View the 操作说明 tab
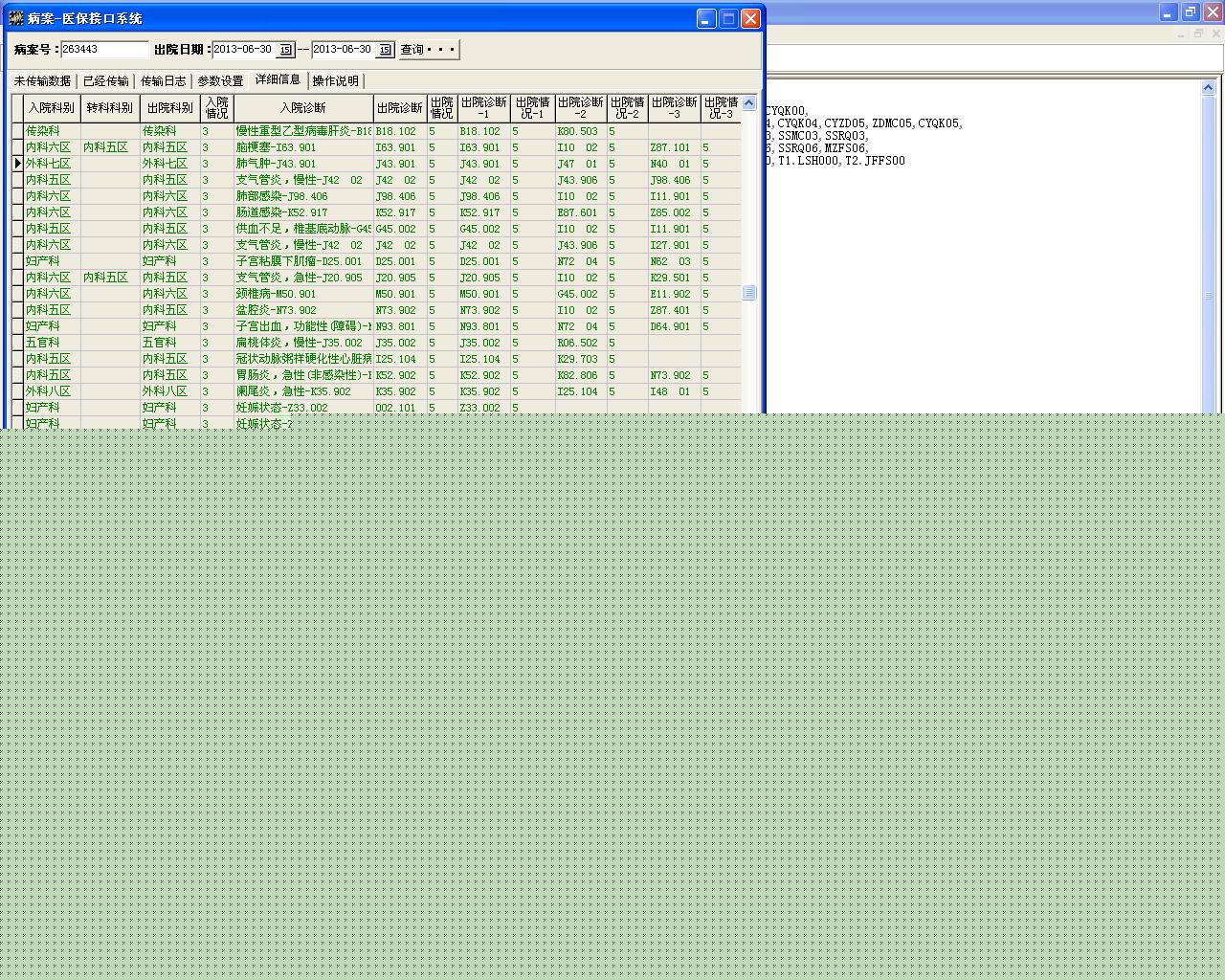Viewport: 1225px width, 980px height. pos(336,81)
